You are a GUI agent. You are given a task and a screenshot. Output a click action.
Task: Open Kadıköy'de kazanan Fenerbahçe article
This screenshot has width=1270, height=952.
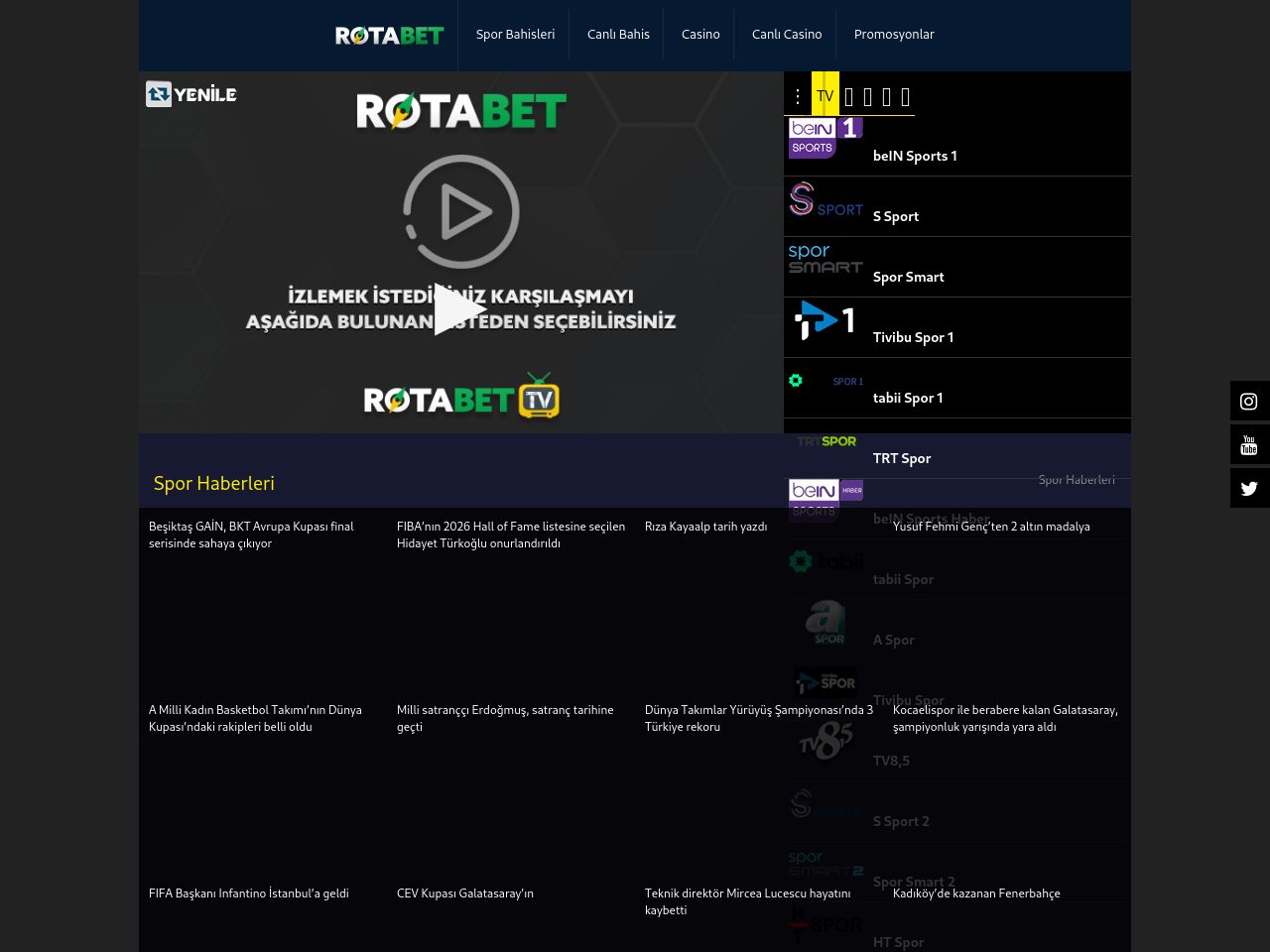click(976, 894)
